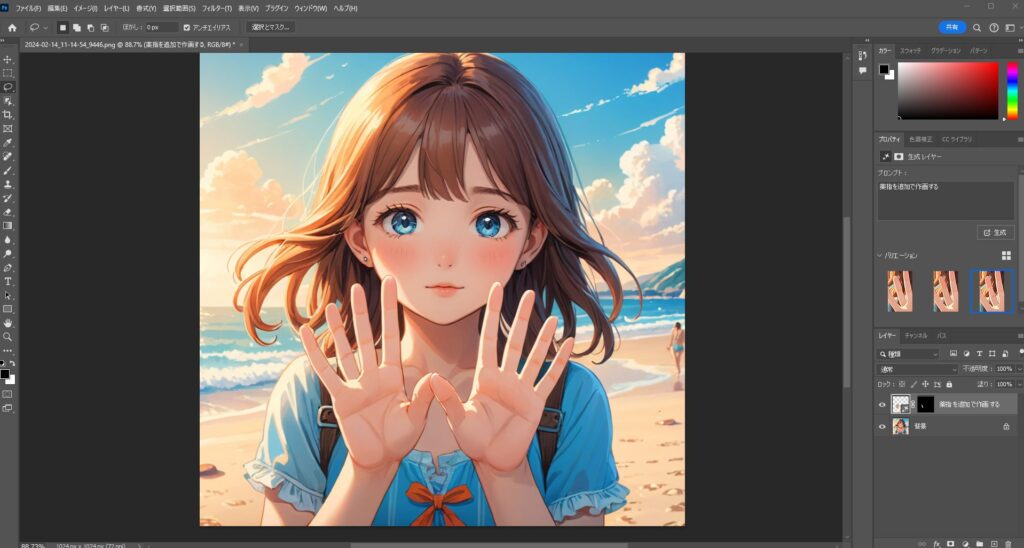Switch to the Channels tab

coord(916,336)
